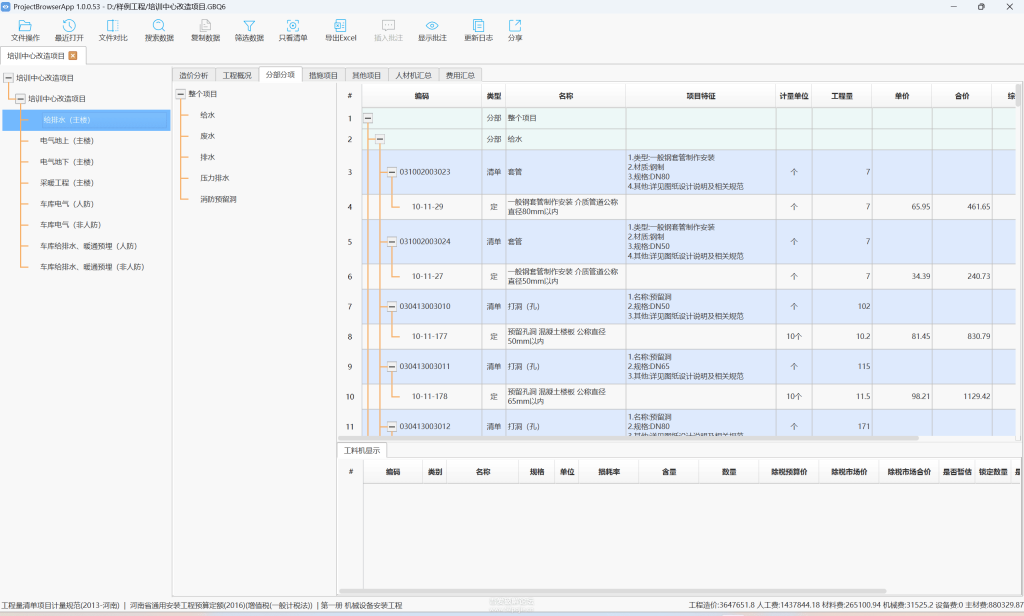Switch to the 人材机汇总 tab
The height and width of the screenshot is (616, 1024).
tap(413, 75)
